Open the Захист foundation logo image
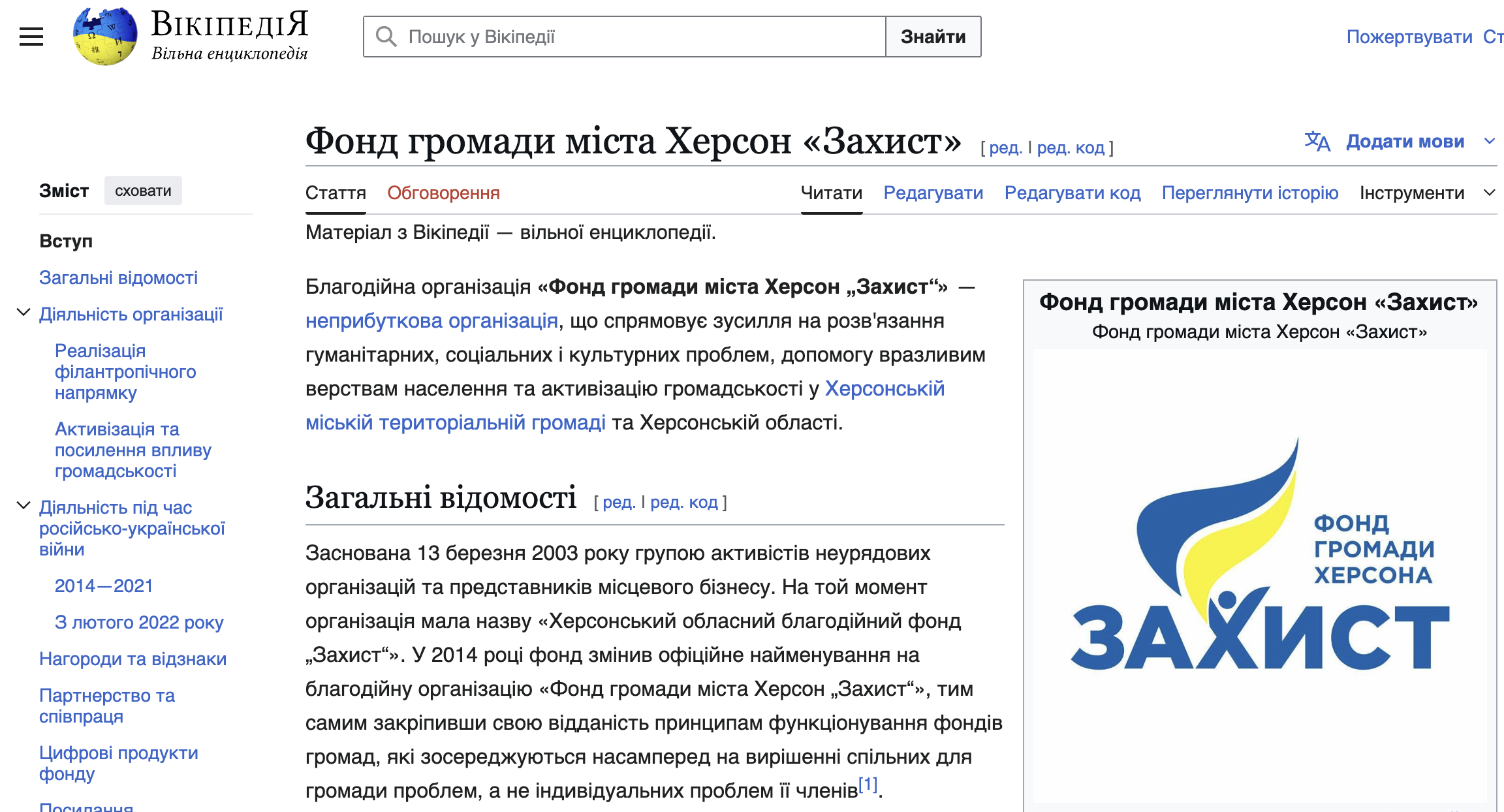Image resolution: width=1504 pixels, height=812 pixels. point(1260,574)
